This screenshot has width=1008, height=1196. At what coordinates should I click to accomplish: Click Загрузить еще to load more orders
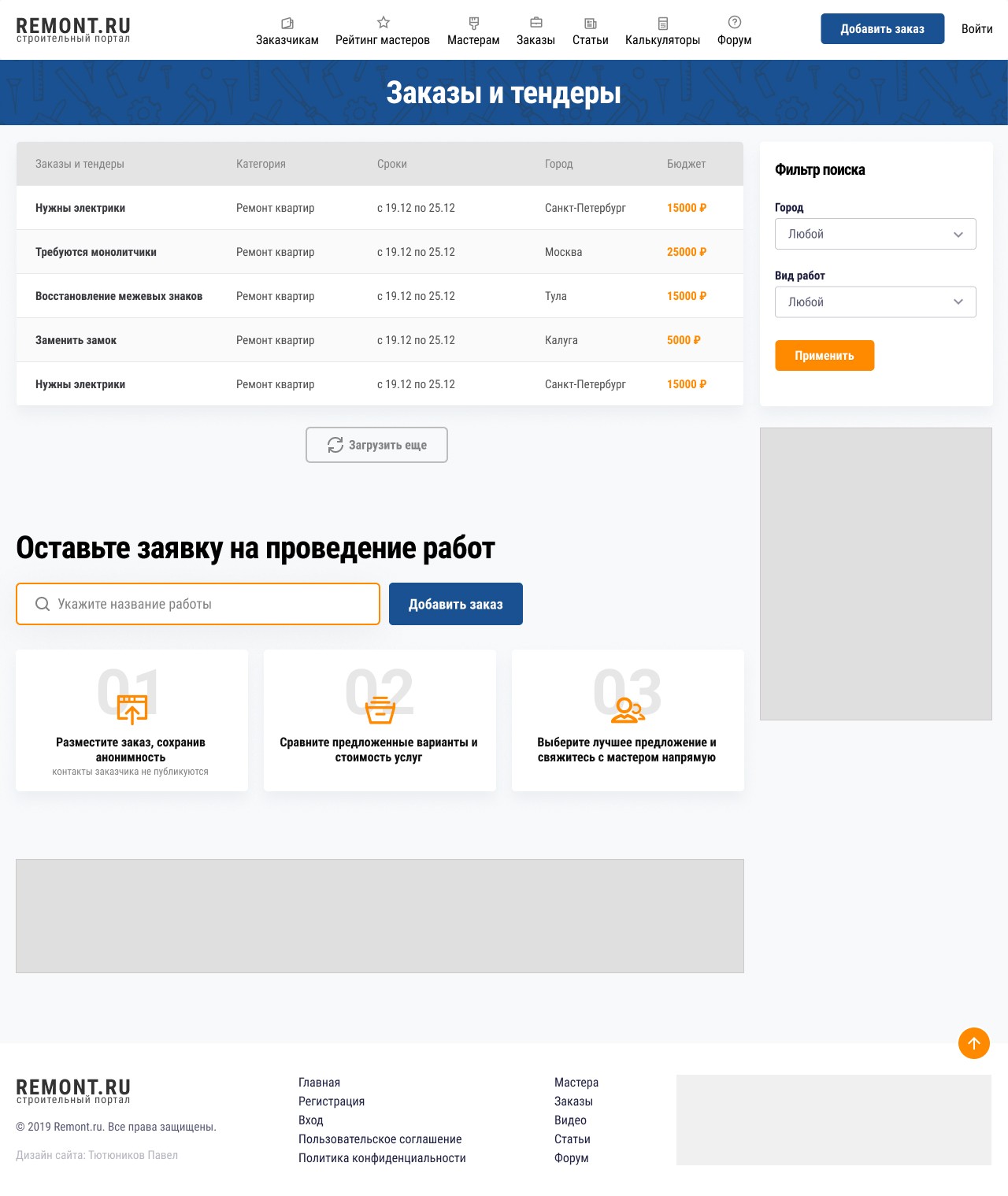(x=376, y=445)
